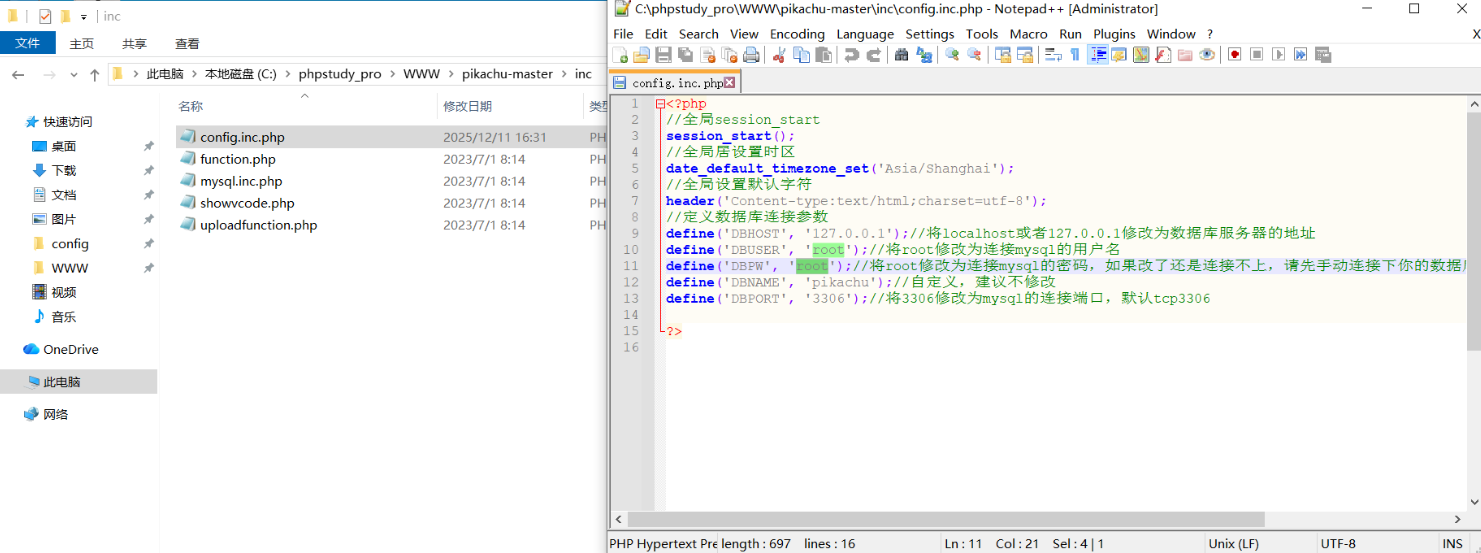This screenshot has height=553, width=1481.
Task: Click the Paste toolbar icon
Action: click(823, 55)
